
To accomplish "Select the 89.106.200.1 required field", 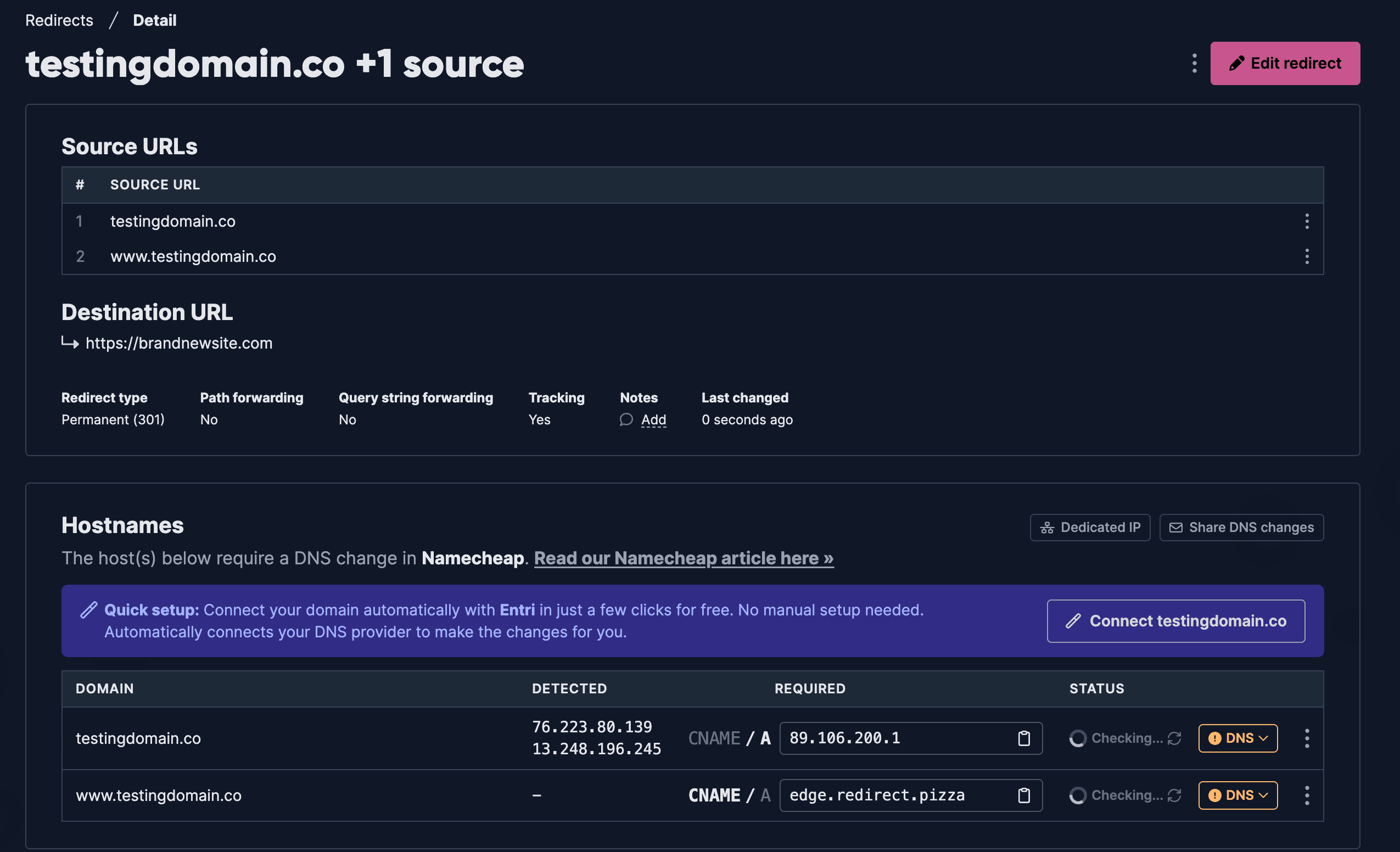I will click(x=911, y=738).
